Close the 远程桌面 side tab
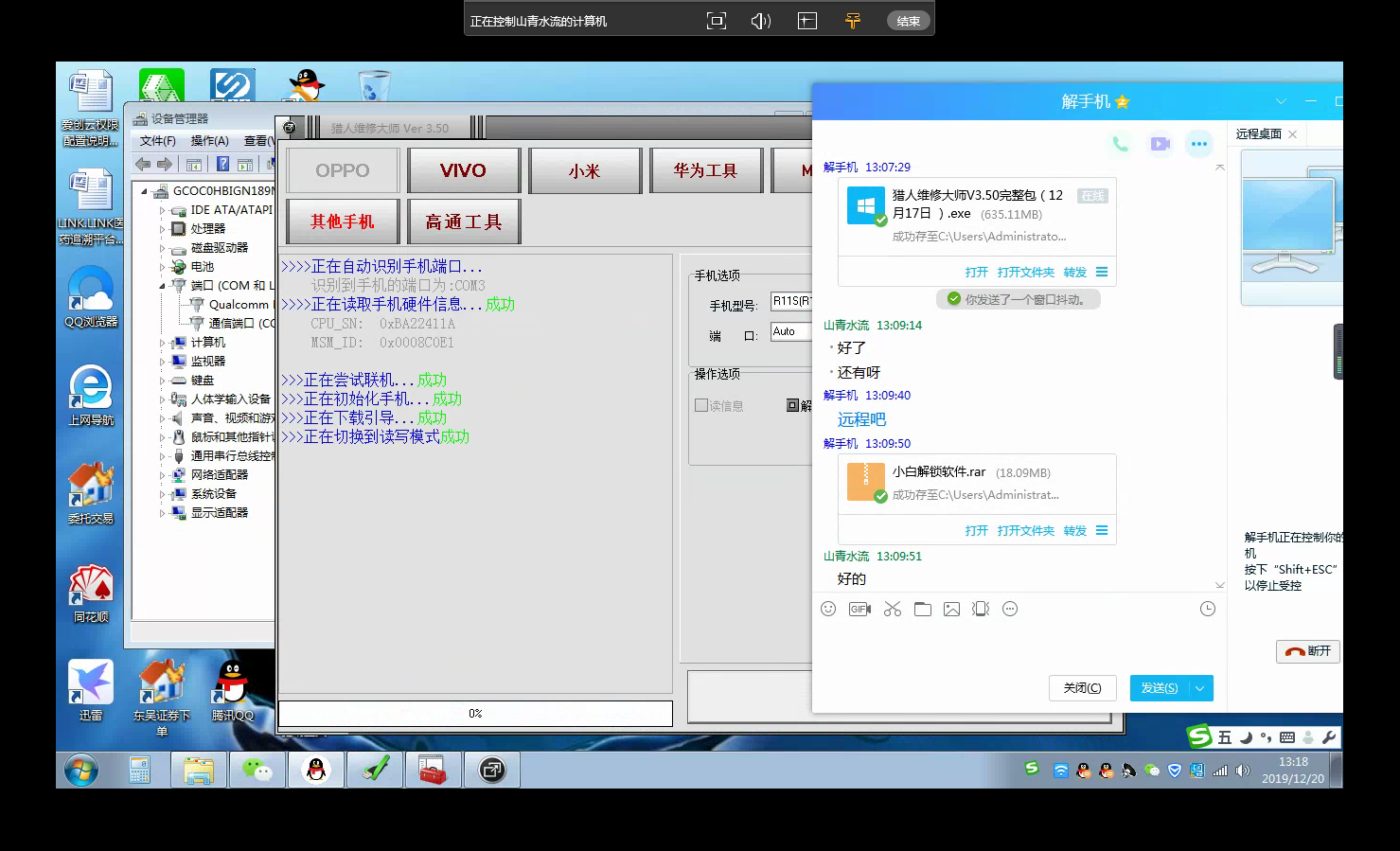Image resolution: width=1400 pixels, height=851 pixels. tap(1292, 134)
